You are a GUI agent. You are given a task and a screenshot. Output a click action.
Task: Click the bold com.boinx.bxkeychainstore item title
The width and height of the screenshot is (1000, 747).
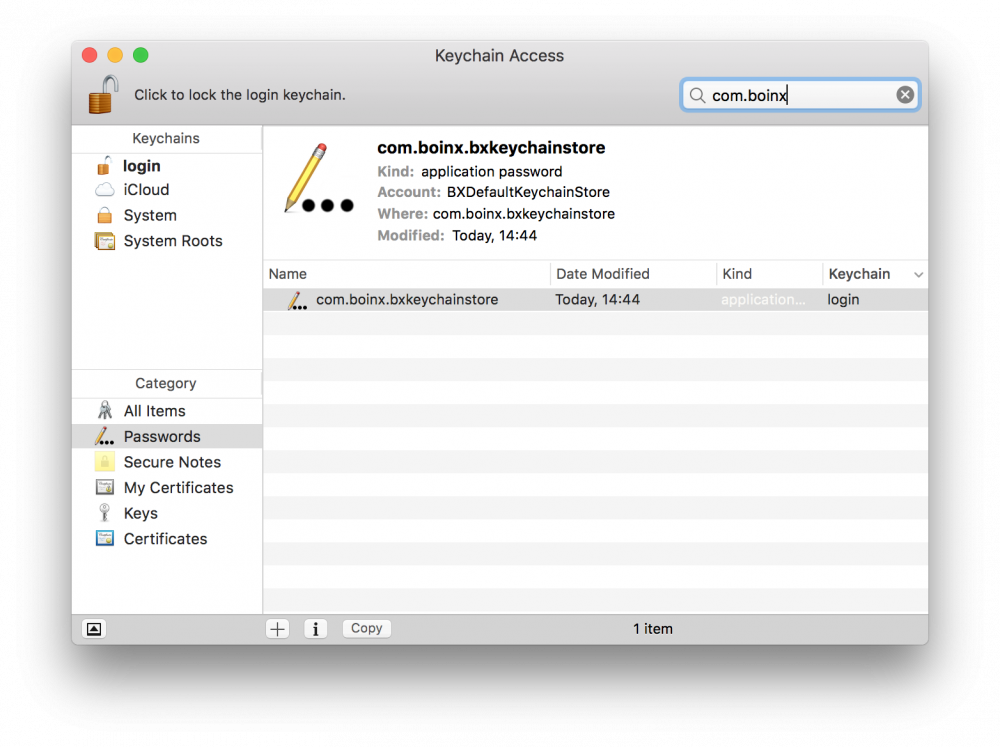[x=491, y=147]
